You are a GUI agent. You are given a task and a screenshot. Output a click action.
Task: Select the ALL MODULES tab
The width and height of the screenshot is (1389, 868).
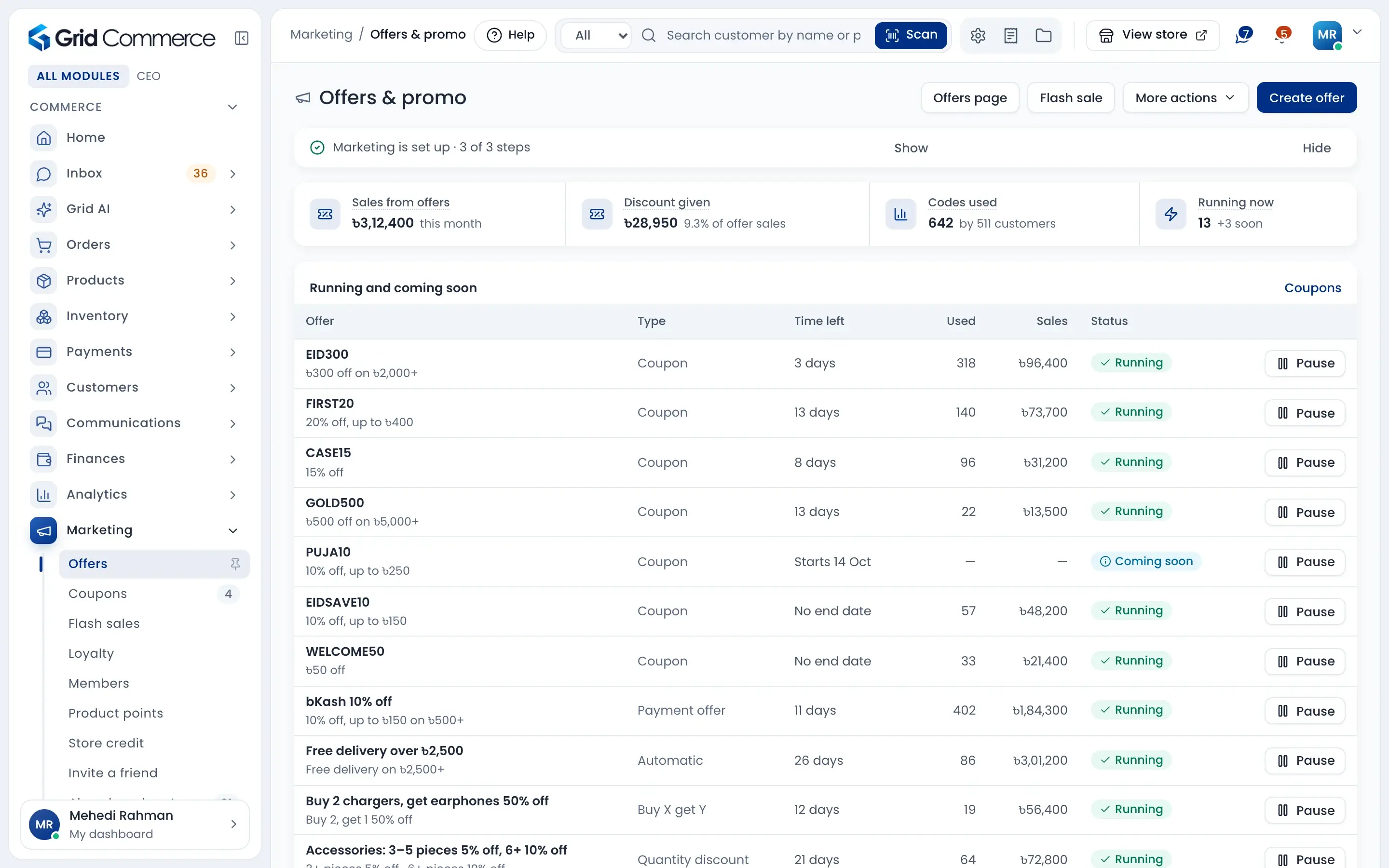pyautogui.click(x=78, y=76)
